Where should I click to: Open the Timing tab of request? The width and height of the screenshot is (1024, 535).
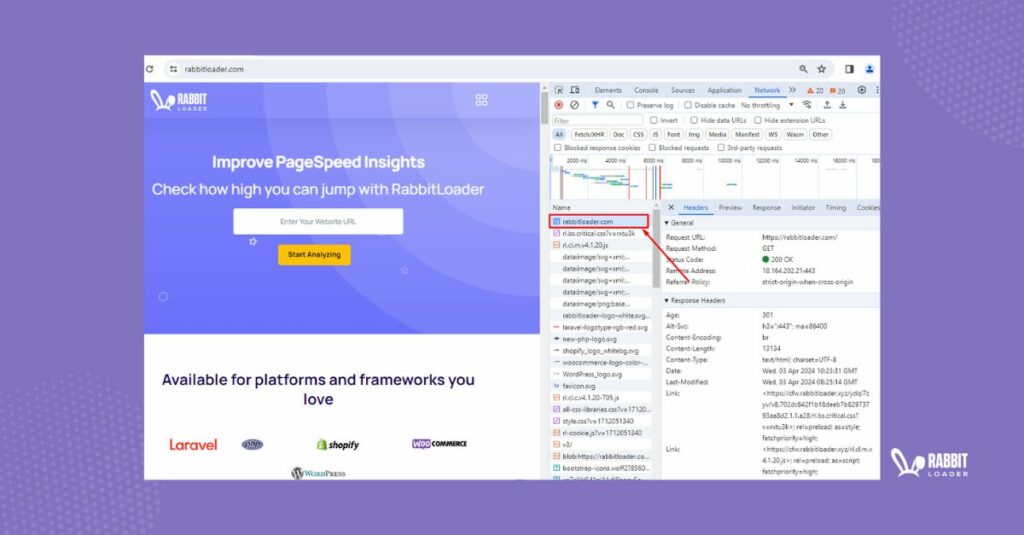(835, 208)
